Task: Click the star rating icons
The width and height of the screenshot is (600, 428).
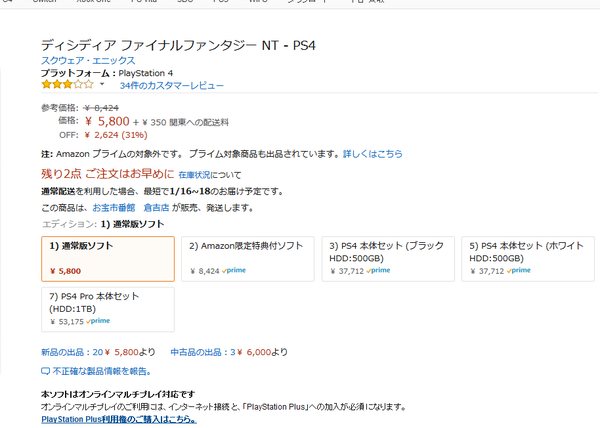Action: point(67,84)
